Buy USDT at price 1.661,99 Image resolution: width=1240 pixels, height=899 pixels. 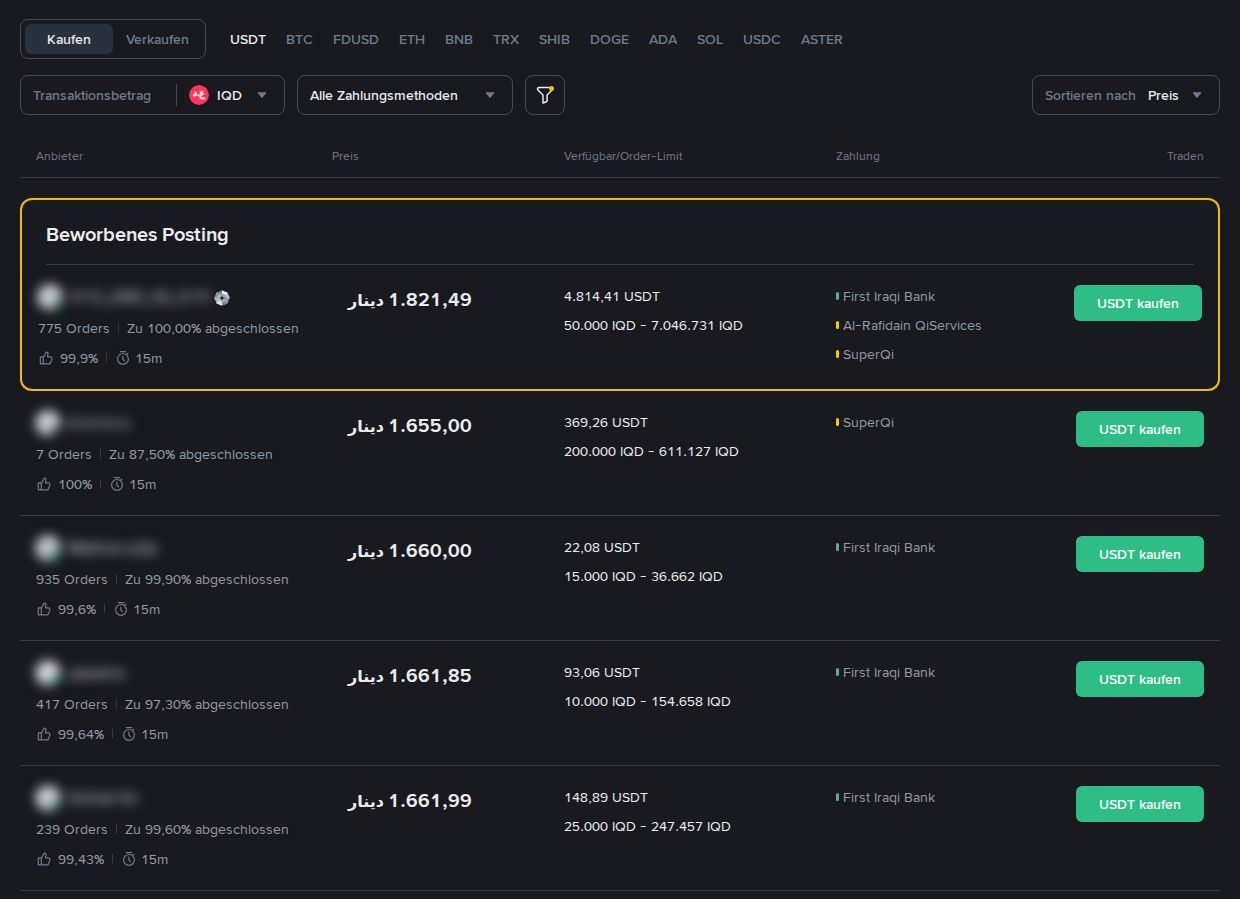(1140, 804)
